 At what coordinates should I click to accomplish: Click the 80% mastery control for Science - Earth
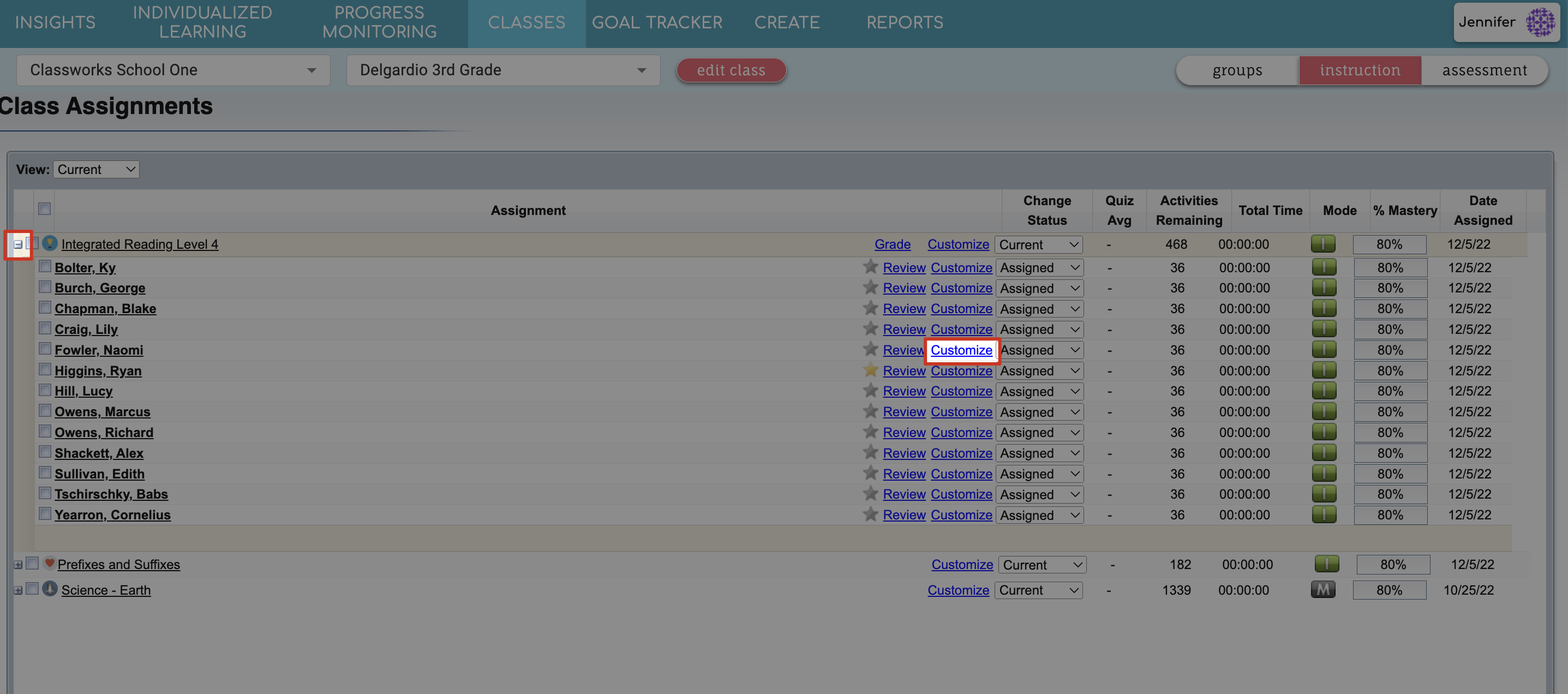coord(1390,589)
